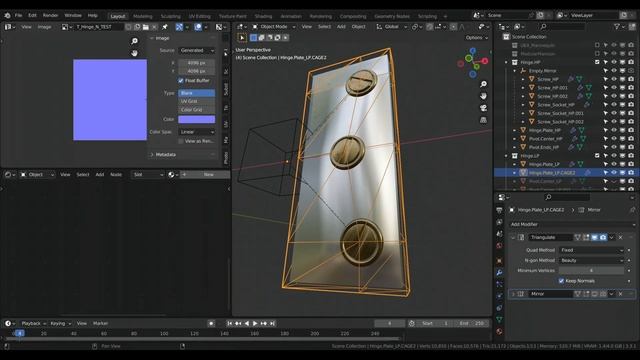
Task: Open the Edit menu
Action: tap(32, 16)
